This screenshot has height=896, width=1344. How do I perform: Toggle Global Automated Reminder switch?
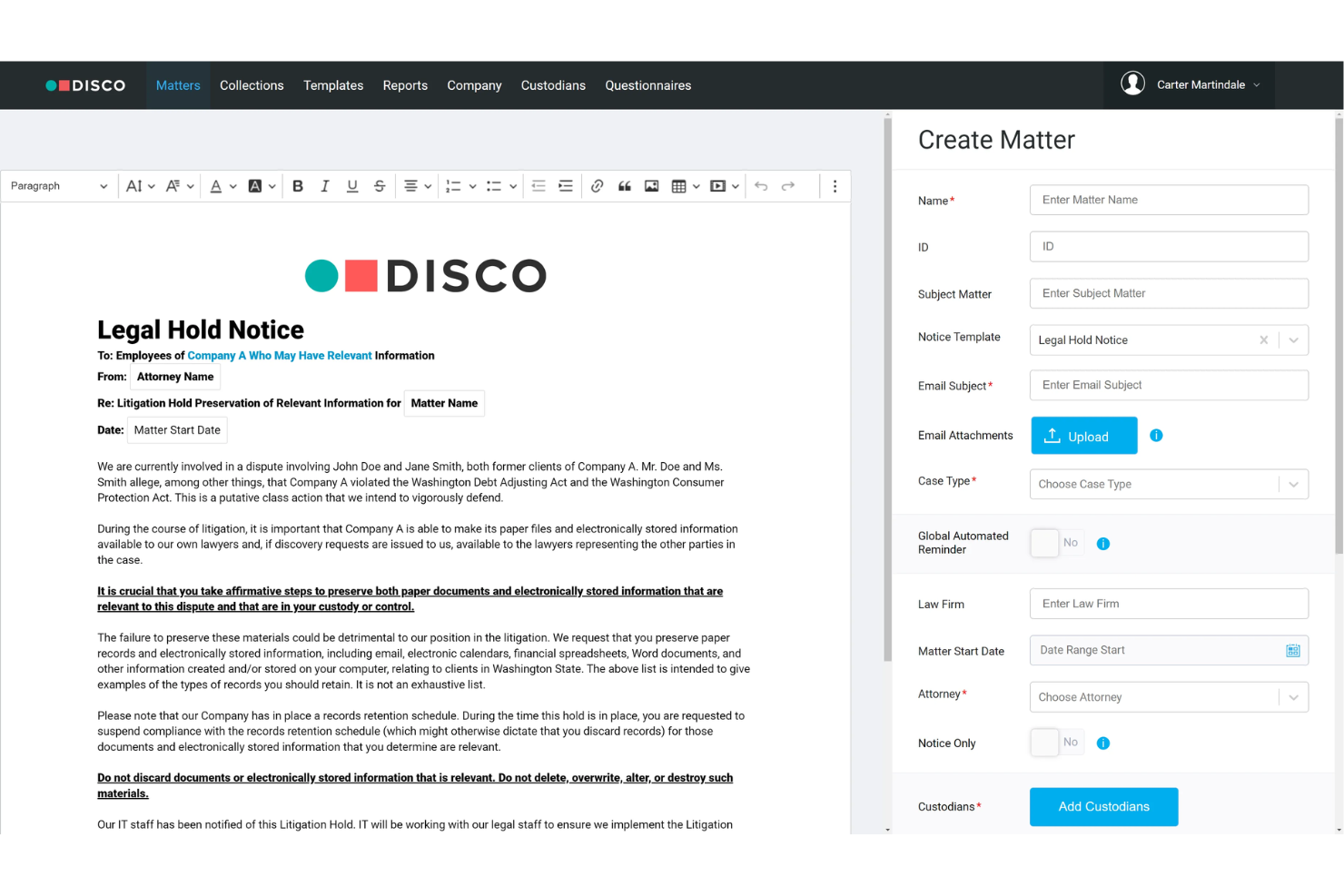tap(1057, 543)
